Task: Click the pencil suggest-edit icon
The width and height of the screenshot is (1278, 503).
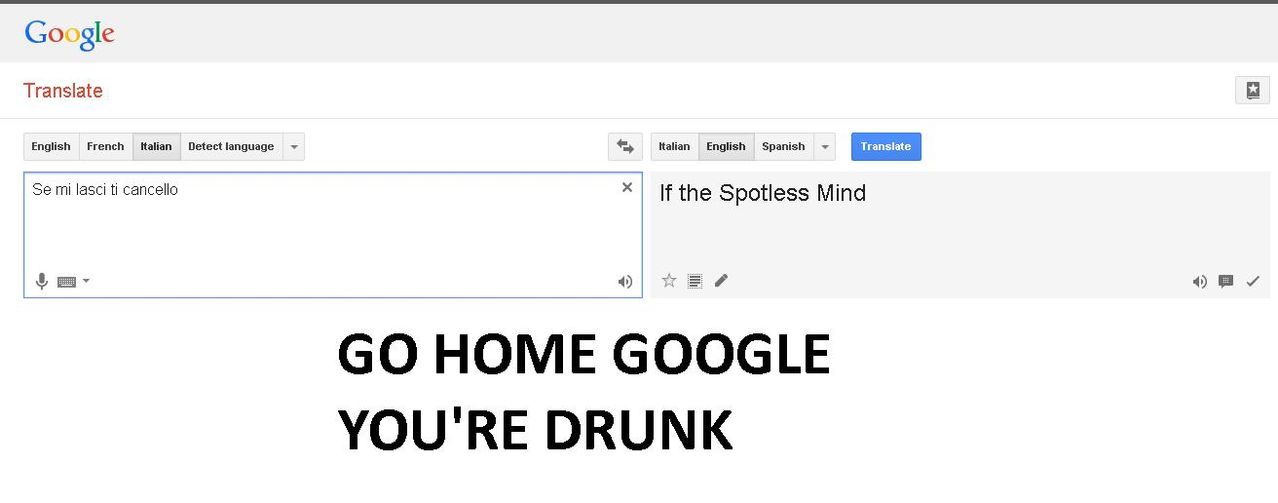Action: coord(721,281)
